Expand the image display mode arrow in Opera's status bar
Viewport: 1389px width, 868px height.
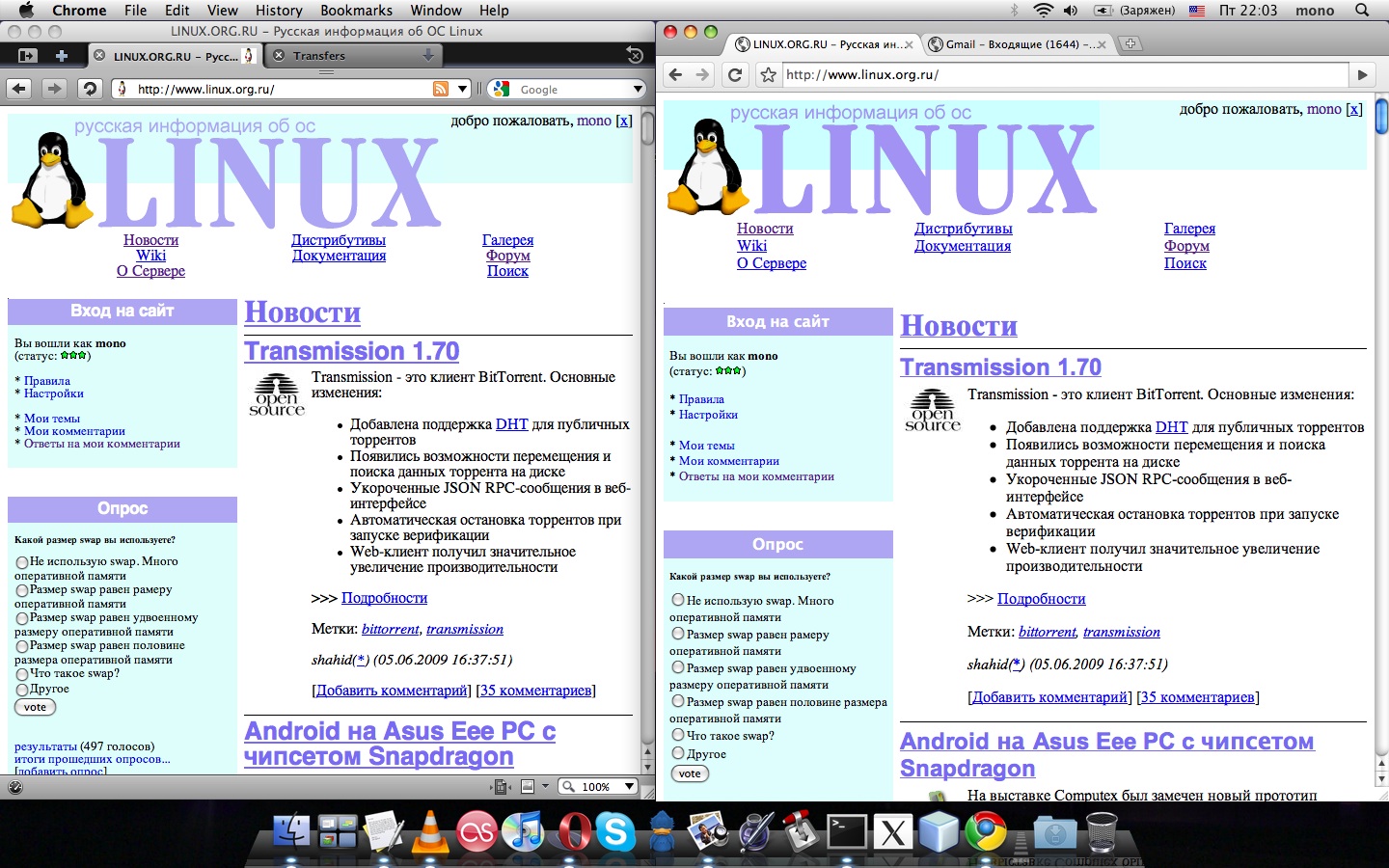pos(545,786)
